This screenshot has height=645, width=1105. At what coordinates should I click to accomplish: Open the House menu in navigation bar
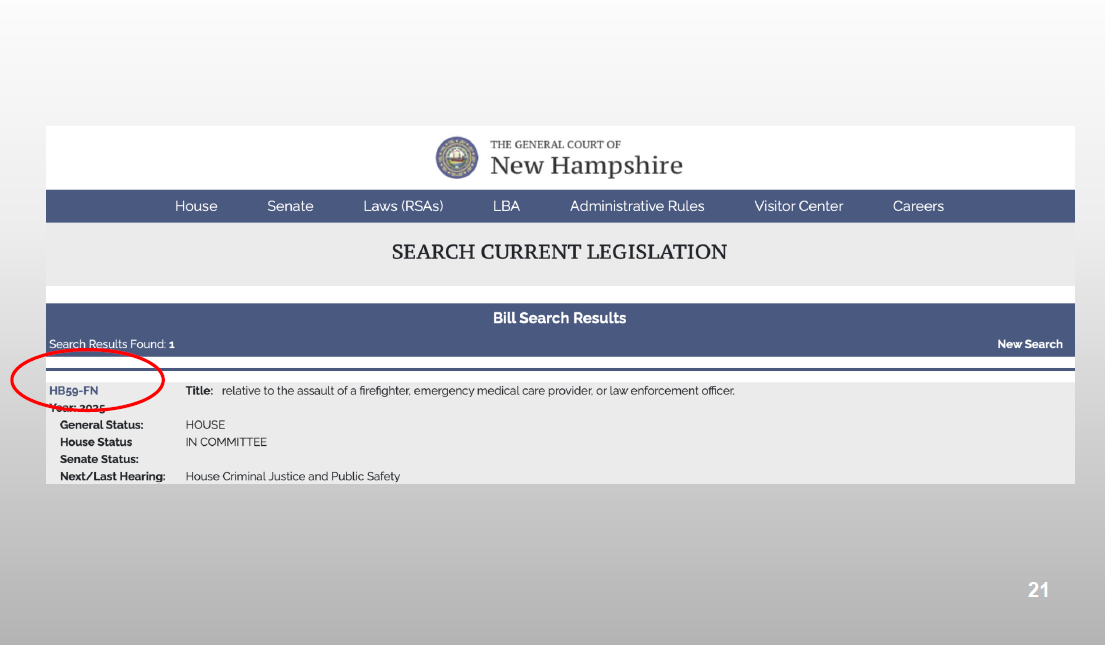tap(196, 206)
